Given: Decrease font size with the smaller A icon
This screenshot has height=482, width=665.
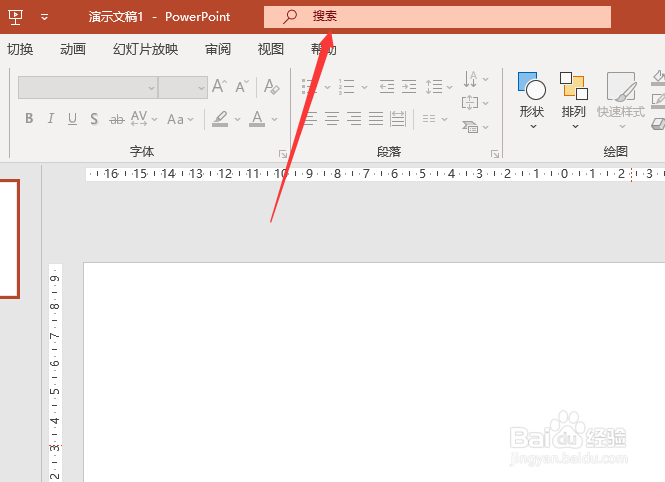Looking at the screenshot, I should click(242, 86).
